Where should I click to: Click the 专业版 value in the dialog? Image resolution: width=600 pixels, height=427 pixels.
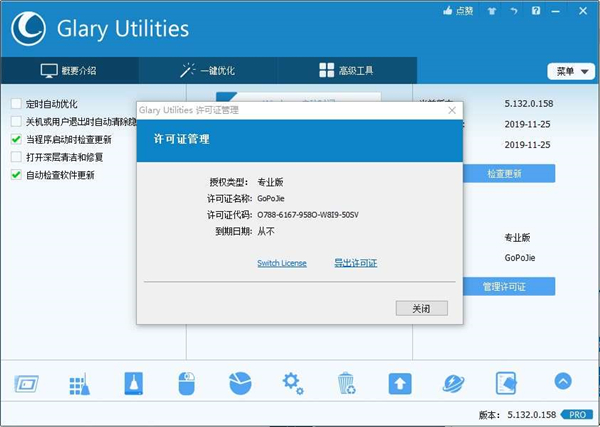[x=270, y=182]
